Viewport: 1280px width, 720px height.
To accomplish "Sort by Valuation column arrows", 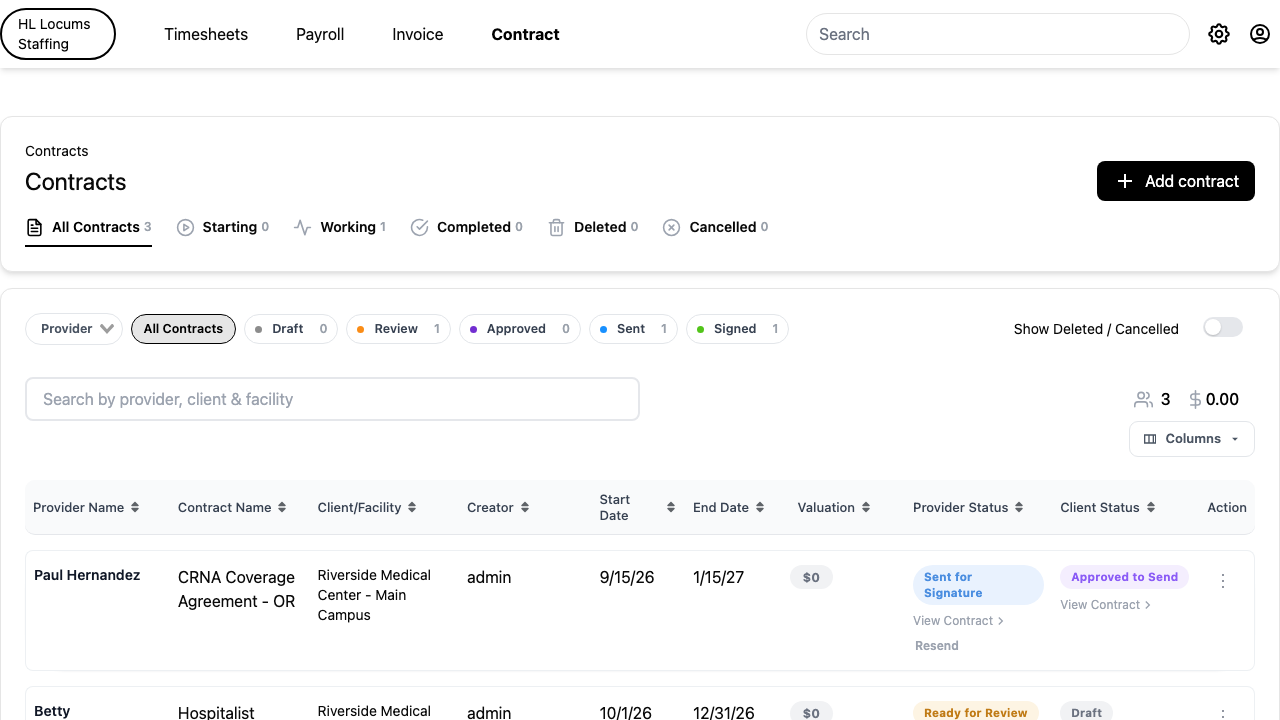I will pyautogui.click(x=866, y=508).
